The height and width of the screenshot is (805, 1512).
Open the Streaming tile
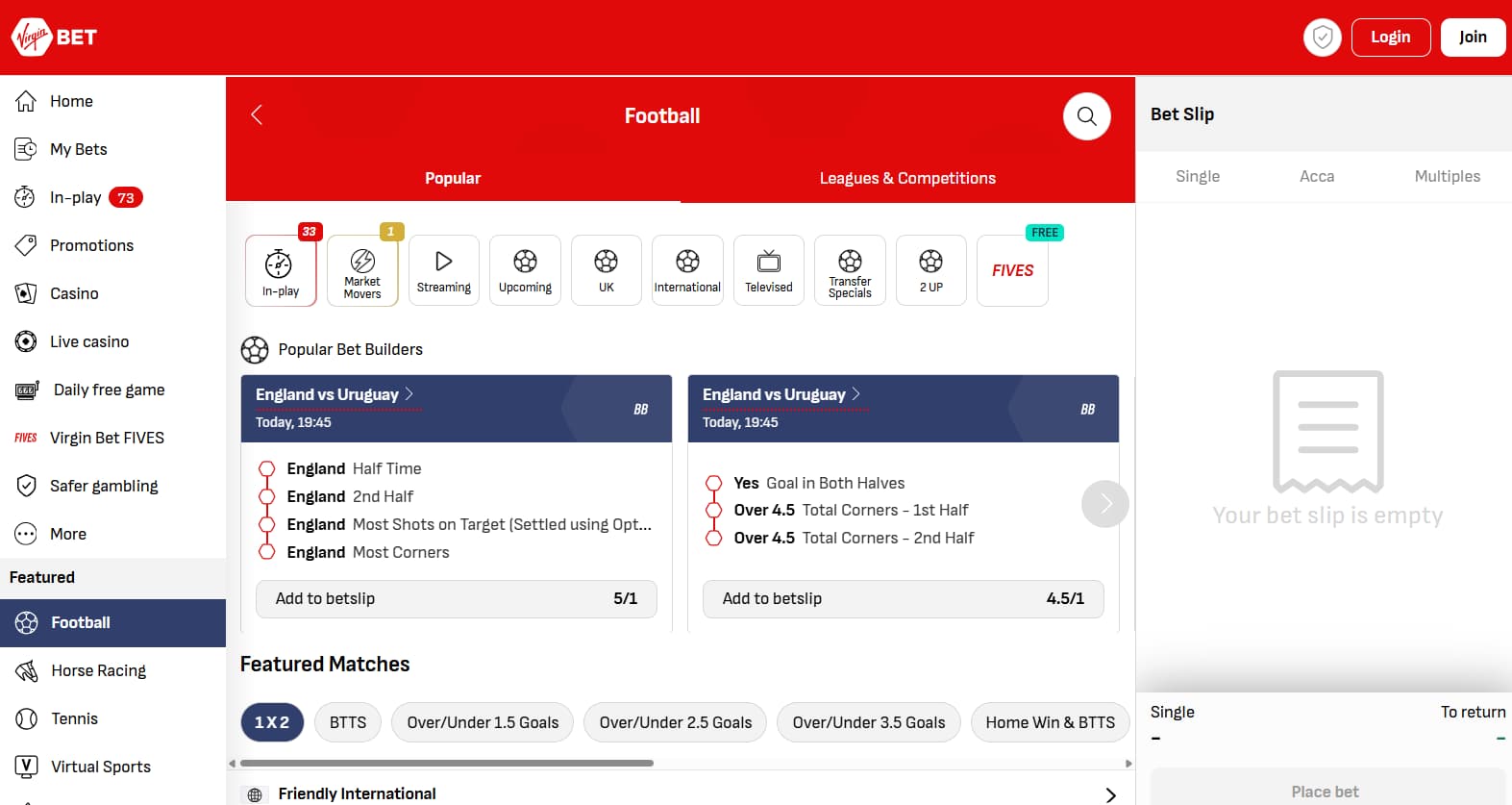pos(444,270)
